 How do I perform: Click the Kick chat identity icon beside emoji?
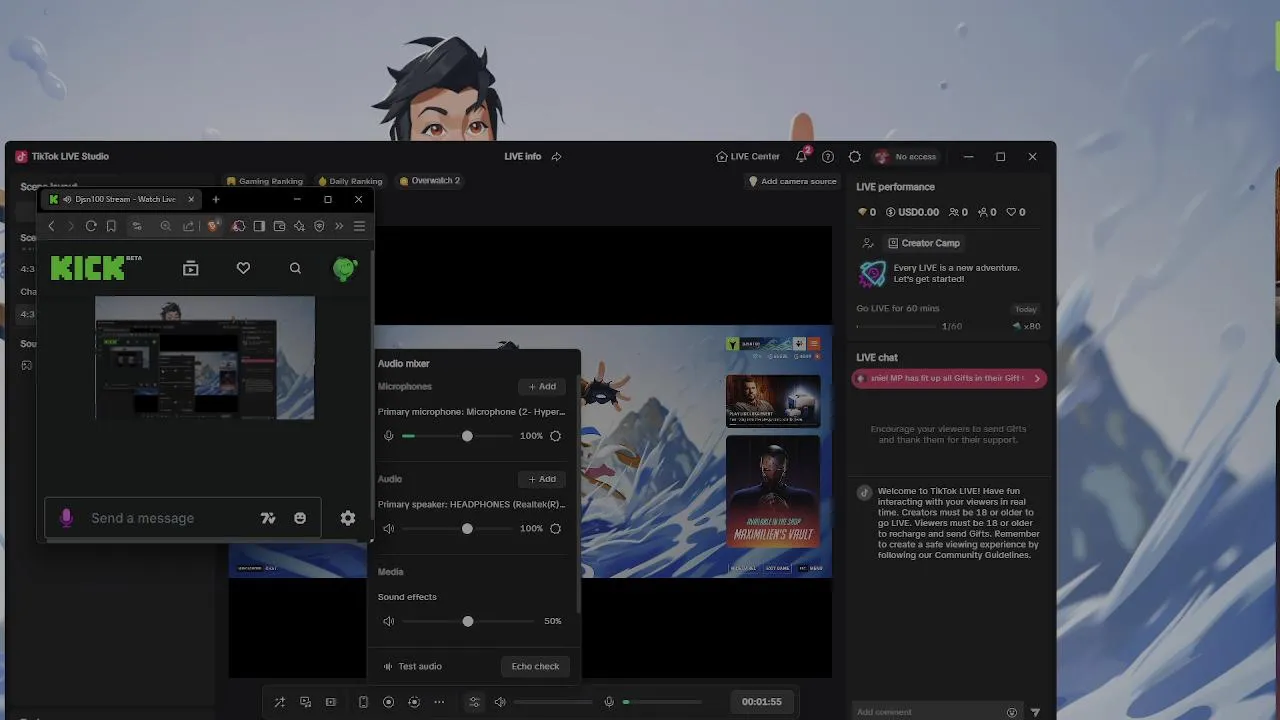click(x=268, y=518)
